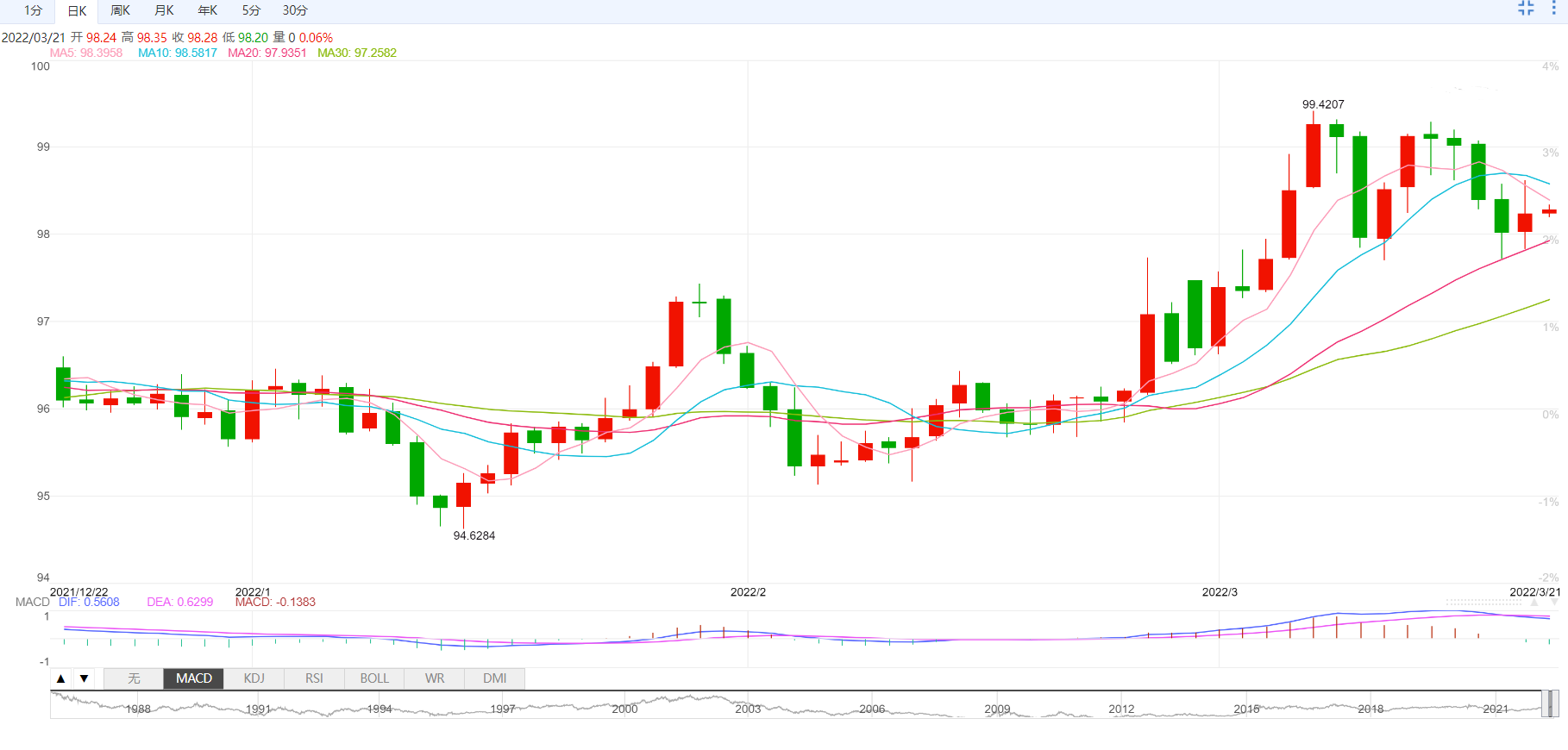Click the DIF: 0.5608 value
The image size is (1568, 750).
coord(89,602)
